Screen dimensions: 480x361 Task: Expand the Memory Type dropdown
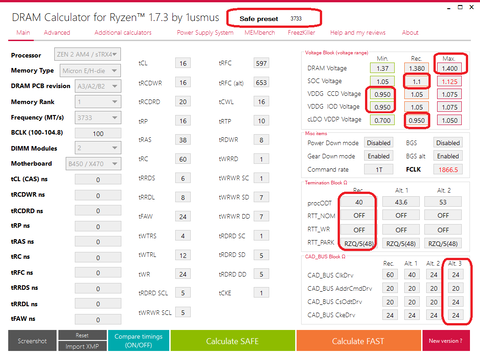90,71
